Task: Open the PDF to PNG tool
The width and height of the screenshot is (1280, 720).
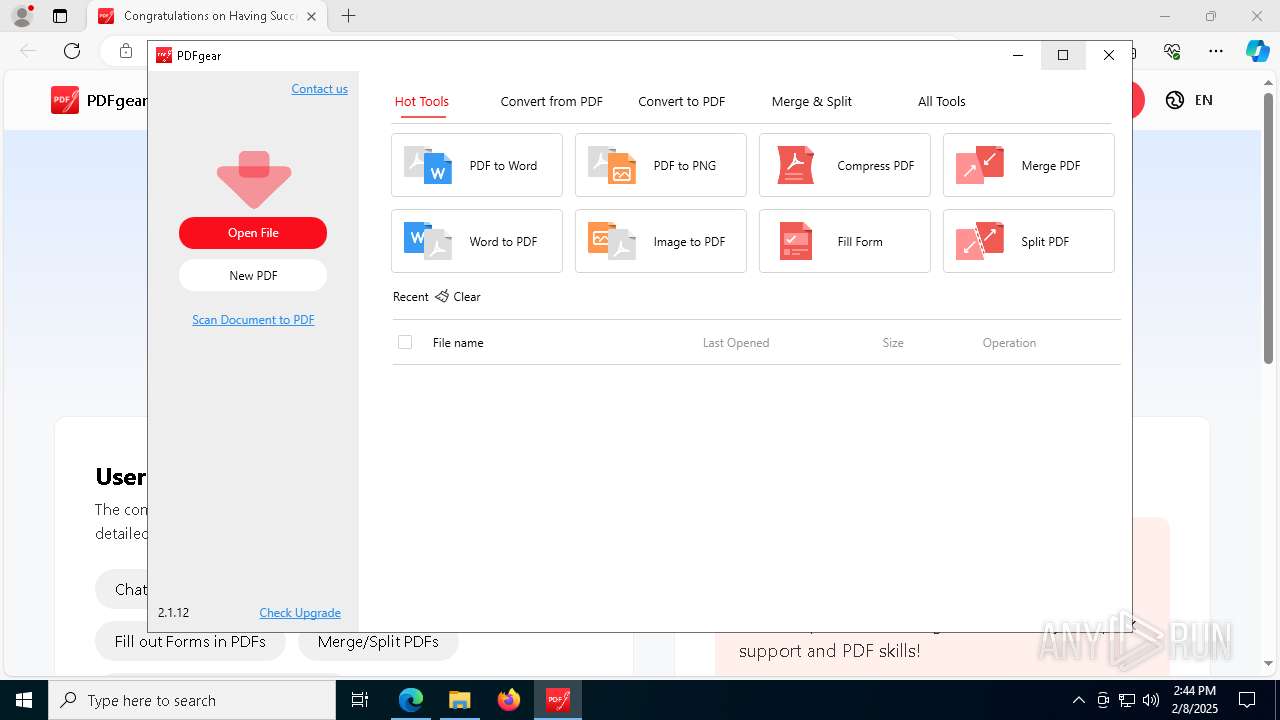Action: click(x=661, y=165)
